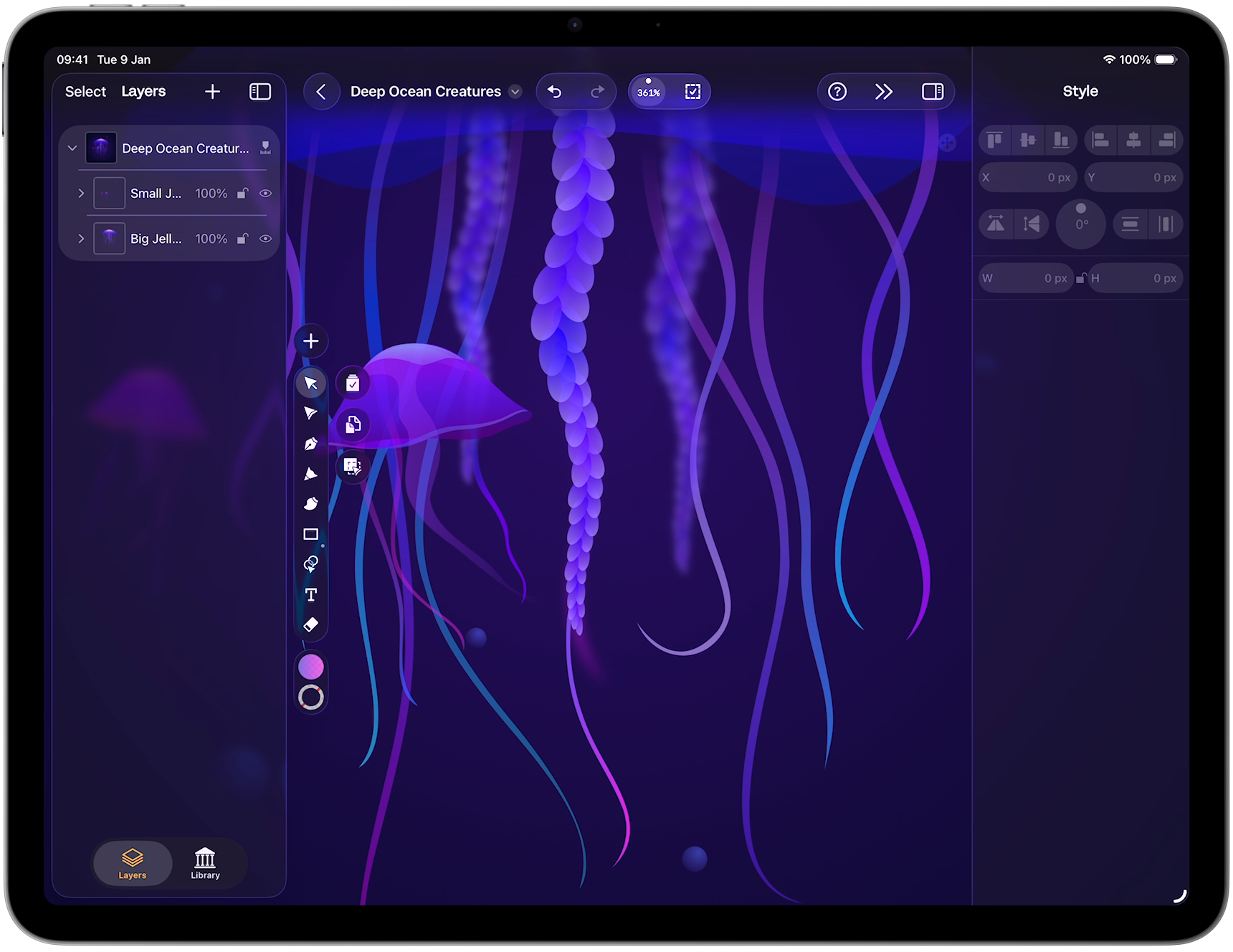Pick the Brush tool from the tool bar
Viewport: 1233px width, 952px height.
pyautogui.click(x=311, y=504)
